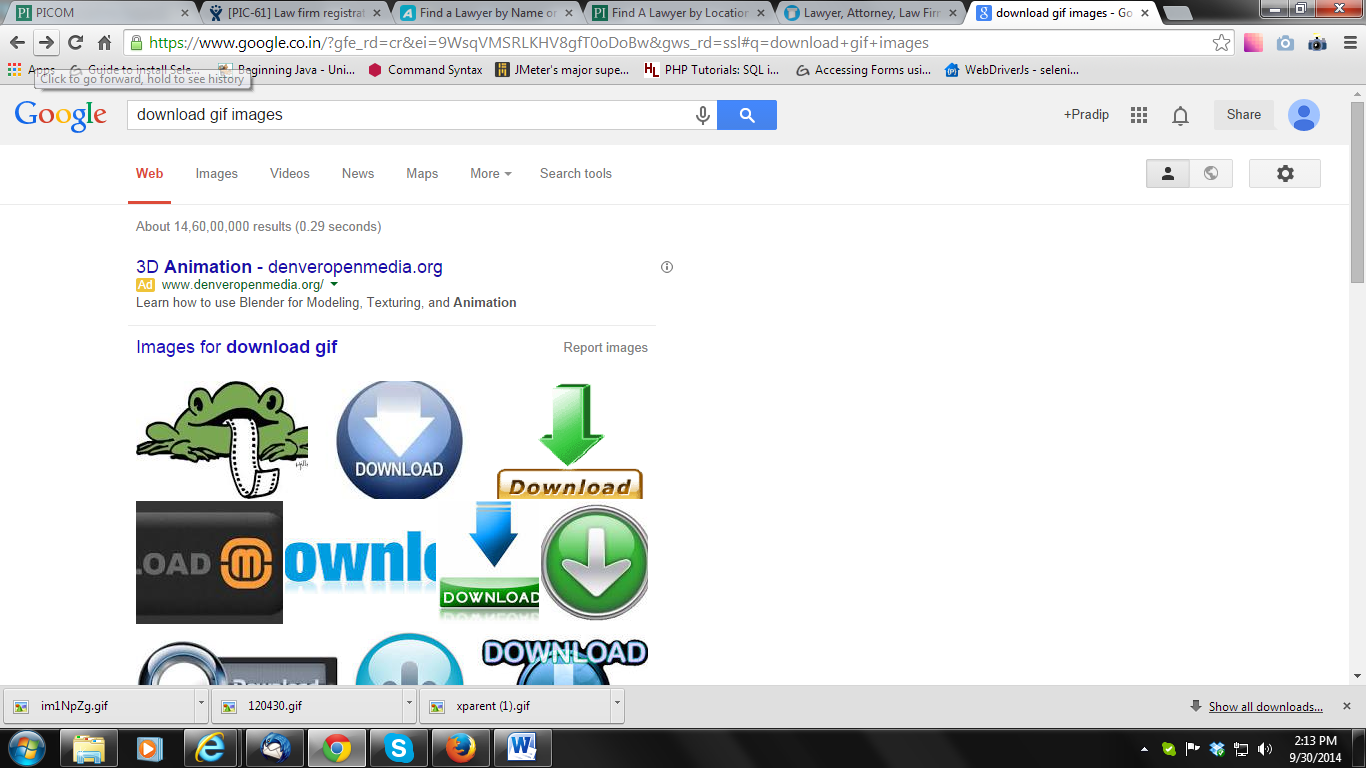This screenshot has height=768, width=1366.
Task: Click the Report images link
Action: 606,348
